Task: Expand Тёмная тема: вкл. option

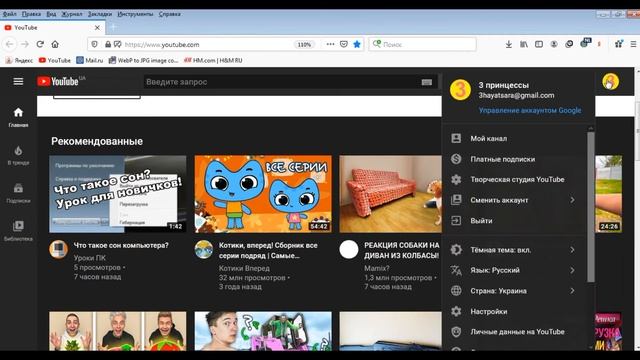Action: [x=514, y=250]
